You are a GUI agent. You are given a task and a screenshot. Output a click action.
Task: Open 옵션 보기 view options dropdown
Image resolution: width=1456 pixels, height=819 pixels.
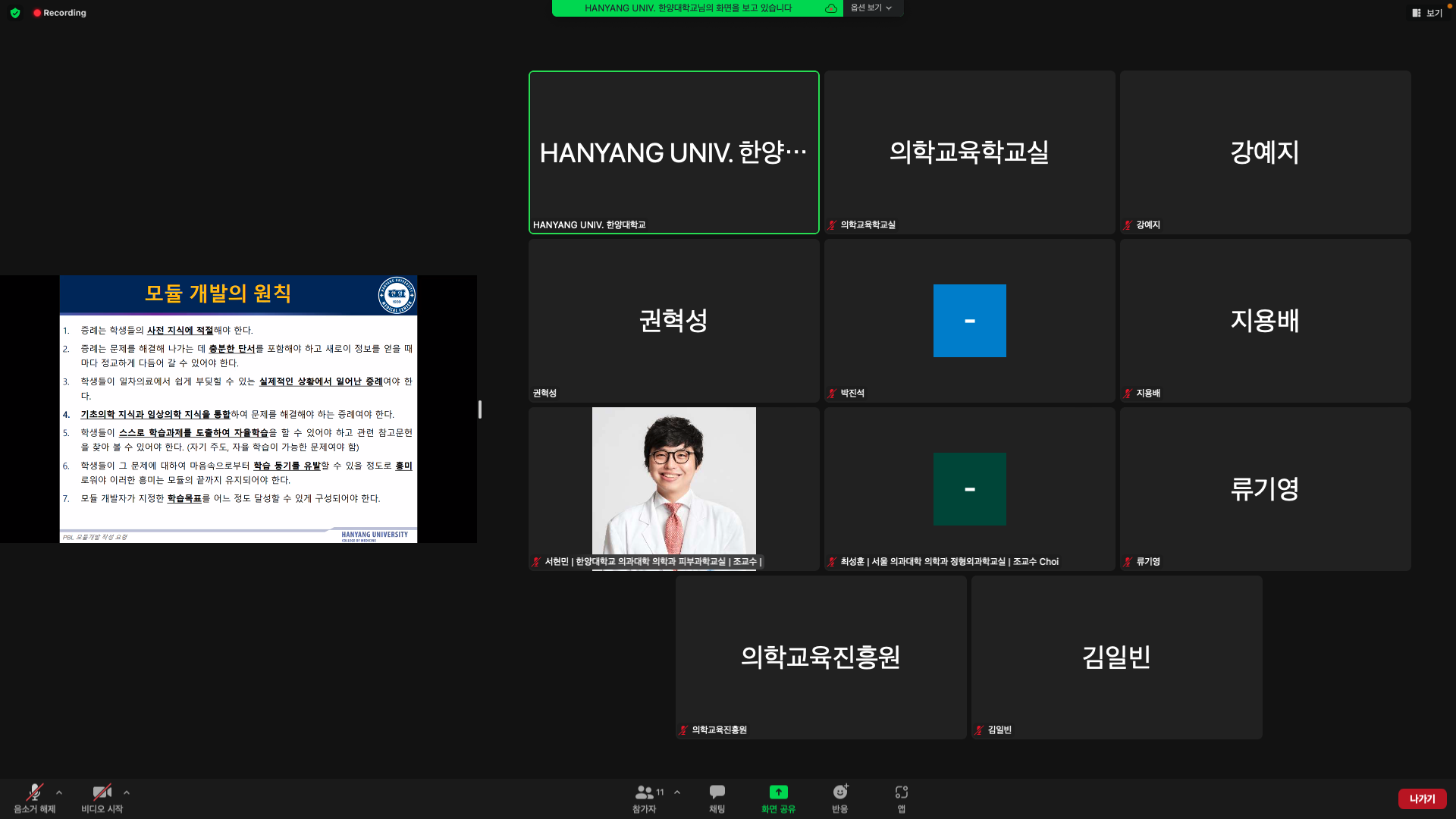871,8
